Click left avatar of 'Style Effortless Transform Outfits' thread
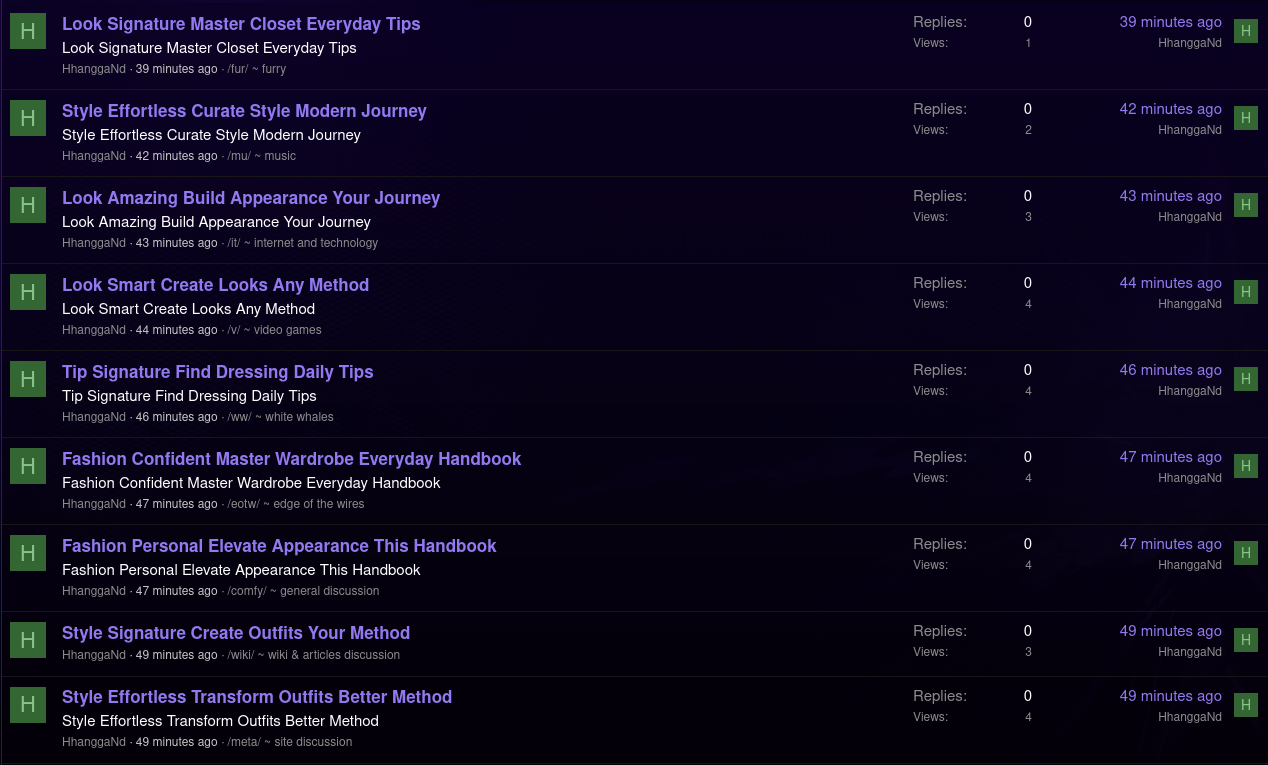 tap(28, 705)
